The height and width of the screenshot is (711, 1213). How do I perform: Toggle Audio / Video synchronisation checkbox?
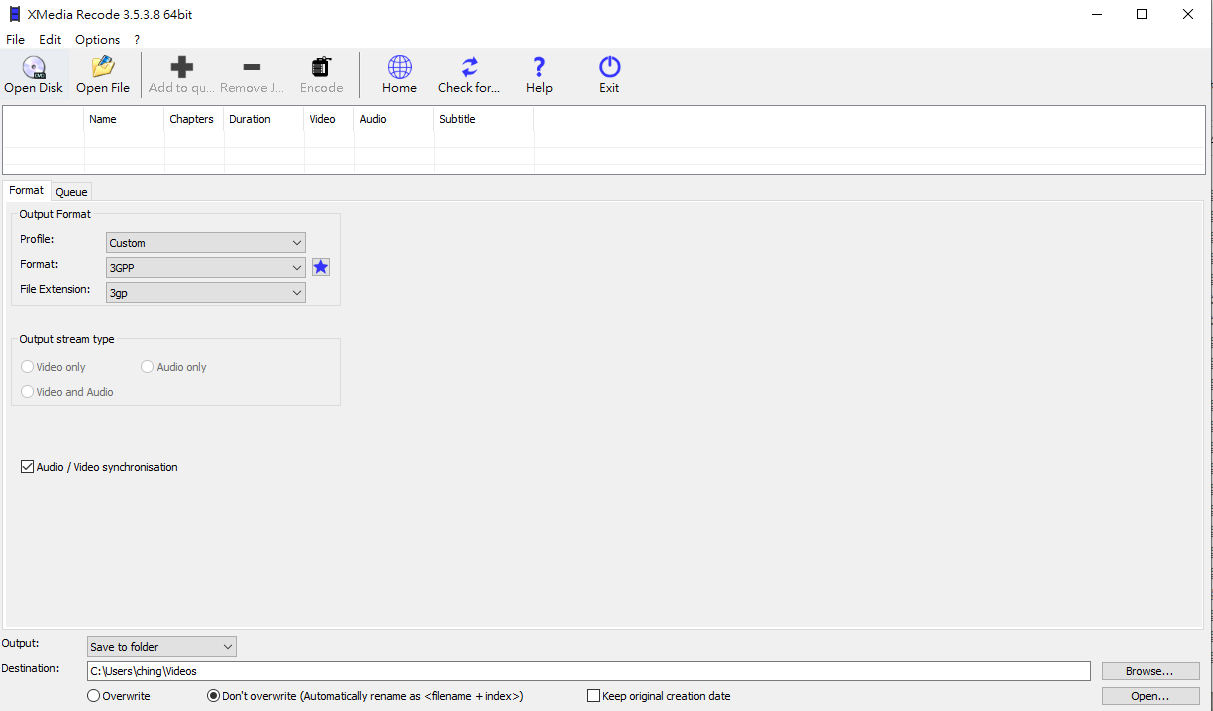click(28, 467)
